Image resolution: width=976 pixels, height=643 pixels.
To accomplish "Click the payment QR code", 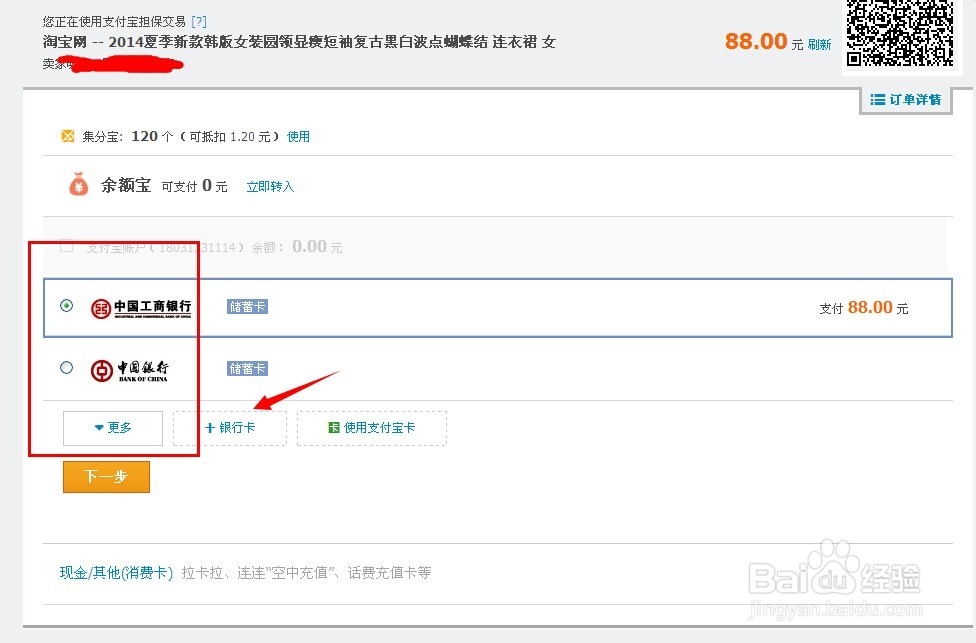I will coord(900,33).
